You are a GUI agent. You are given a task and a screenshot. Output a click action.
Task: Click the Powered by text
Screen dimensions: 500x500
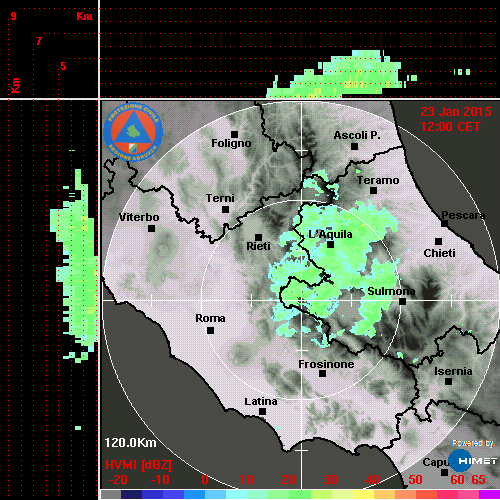[x=473, y=443]
